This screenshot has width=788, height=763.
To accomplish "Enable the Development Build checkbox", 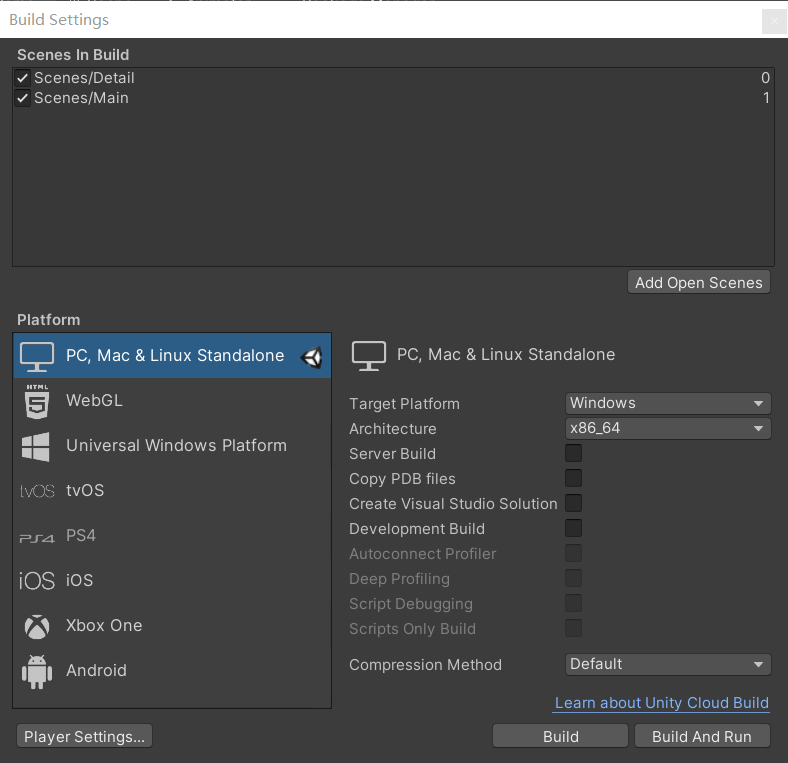I will pos(573,528).
